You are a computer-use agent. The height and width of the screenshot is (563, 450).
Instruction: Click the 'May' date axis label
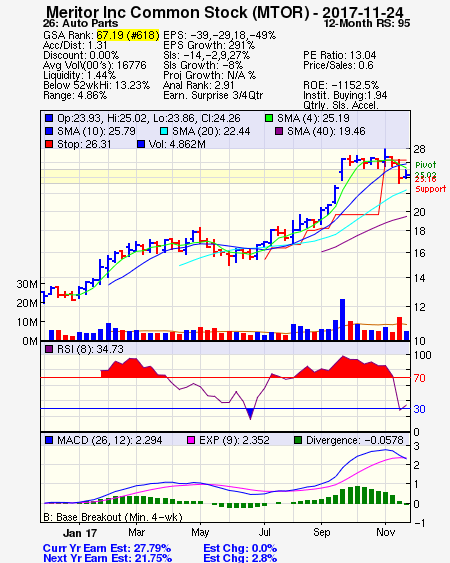(x=200, y=532)
